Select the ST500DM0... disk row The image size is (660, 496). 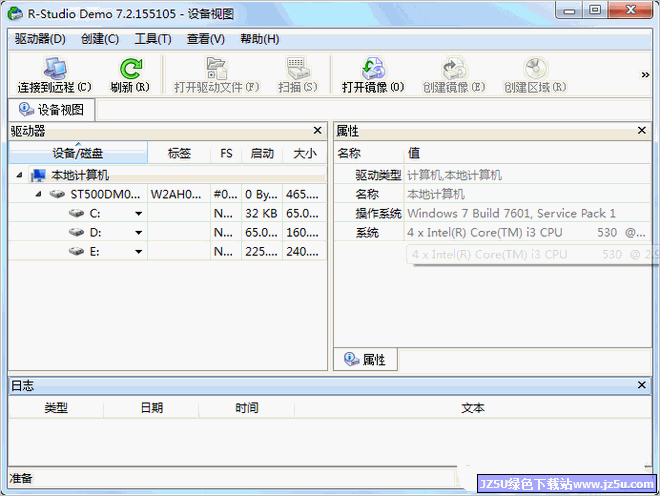coord(168,194)
